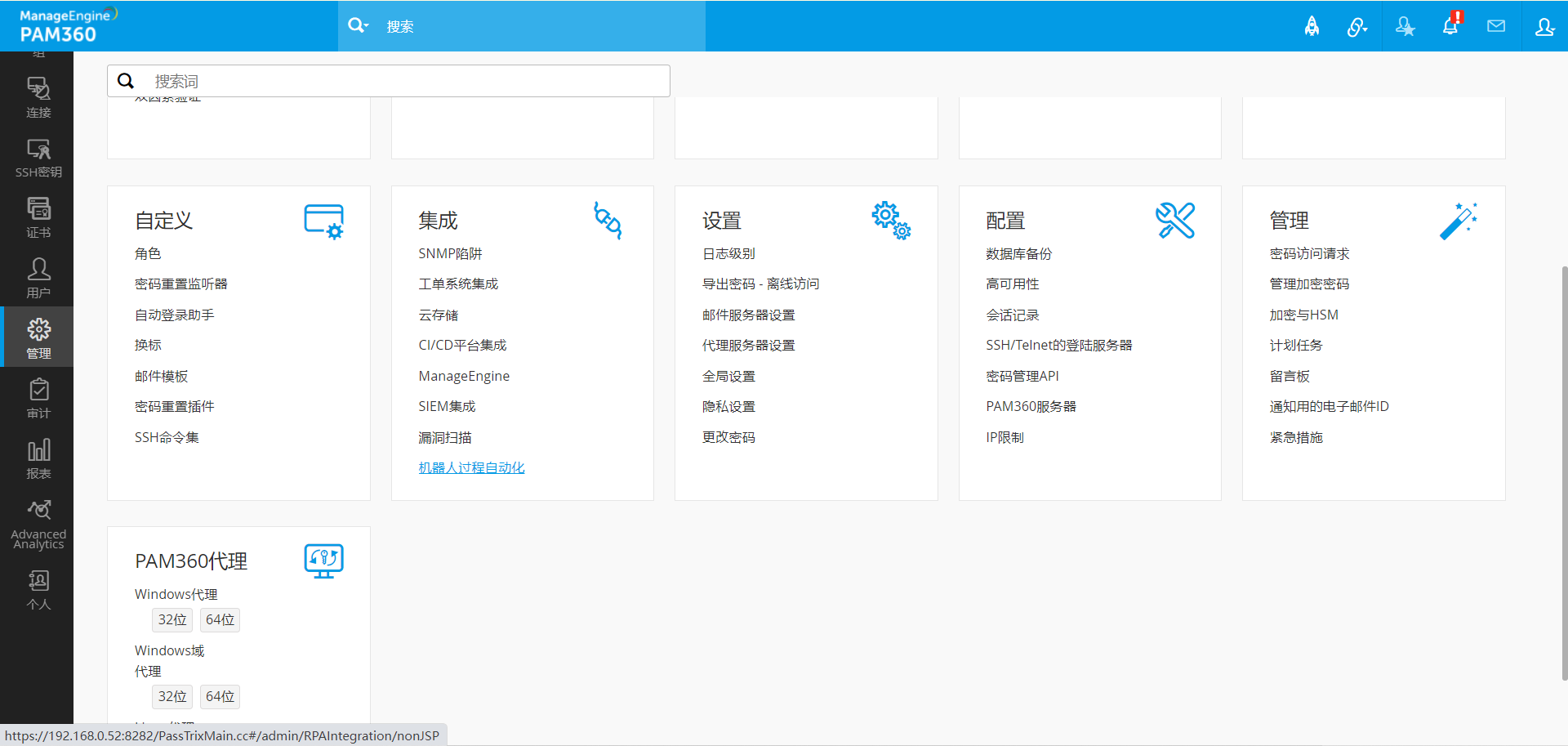The height and width of the screenshot is (746, 1568).
Task: Open 报表 reports in the sidebar
Action: [x=38, y=458]
